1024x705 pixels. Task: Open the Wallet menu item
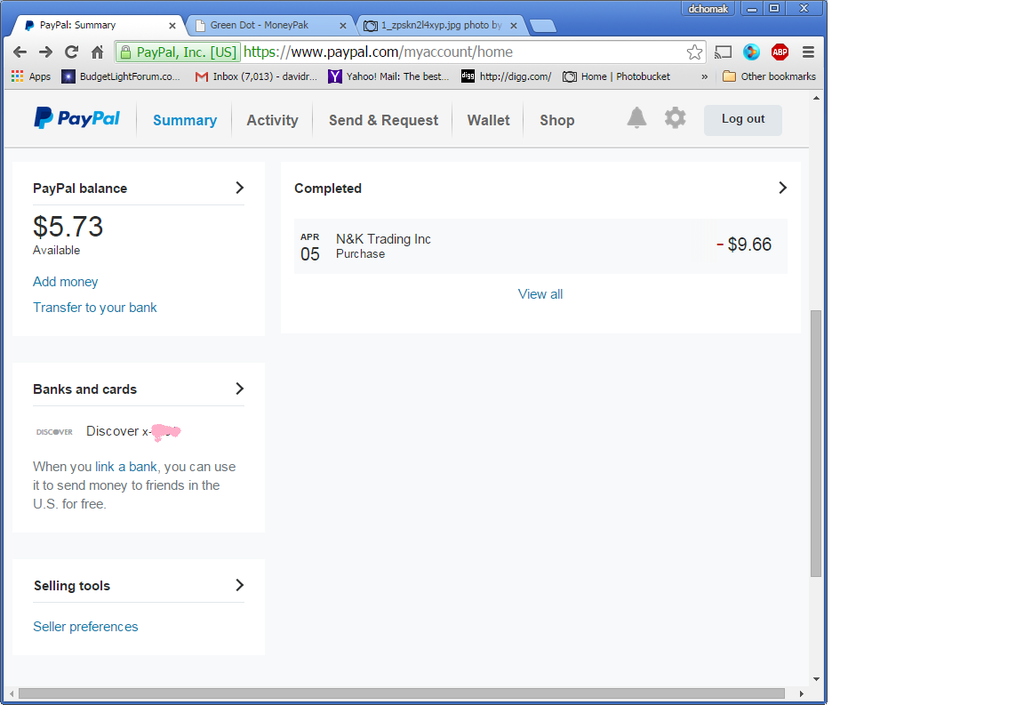[488, 120]
